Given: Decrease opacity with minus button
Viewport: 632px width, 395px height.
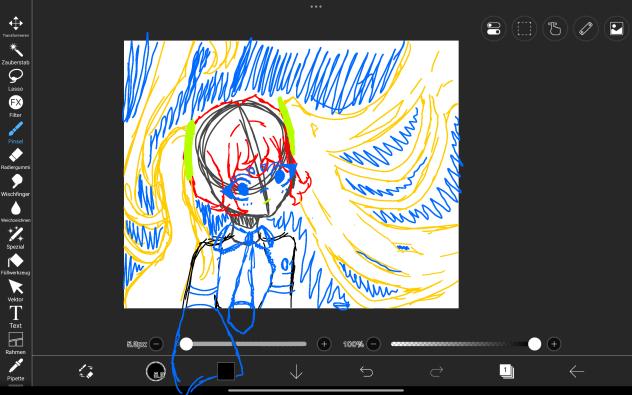Looking at the screenshot, I should [374, 344].
